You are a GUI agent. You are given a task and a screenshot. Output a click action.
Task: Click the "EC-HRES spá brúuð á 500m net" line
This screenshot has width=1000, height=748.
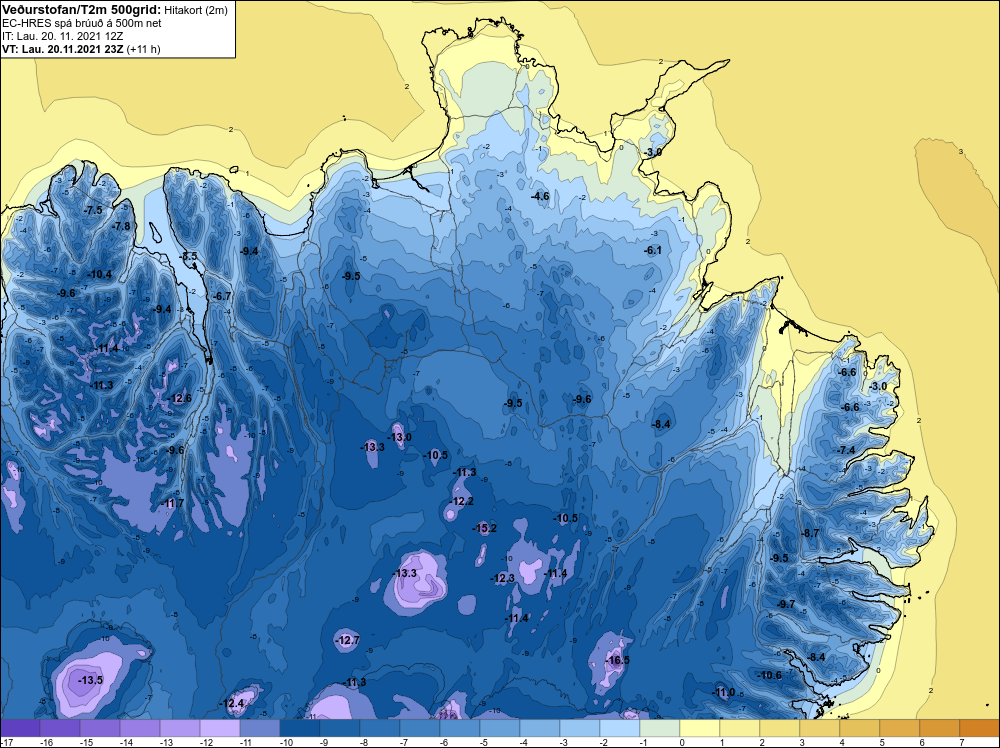click(x=82, y=24)
